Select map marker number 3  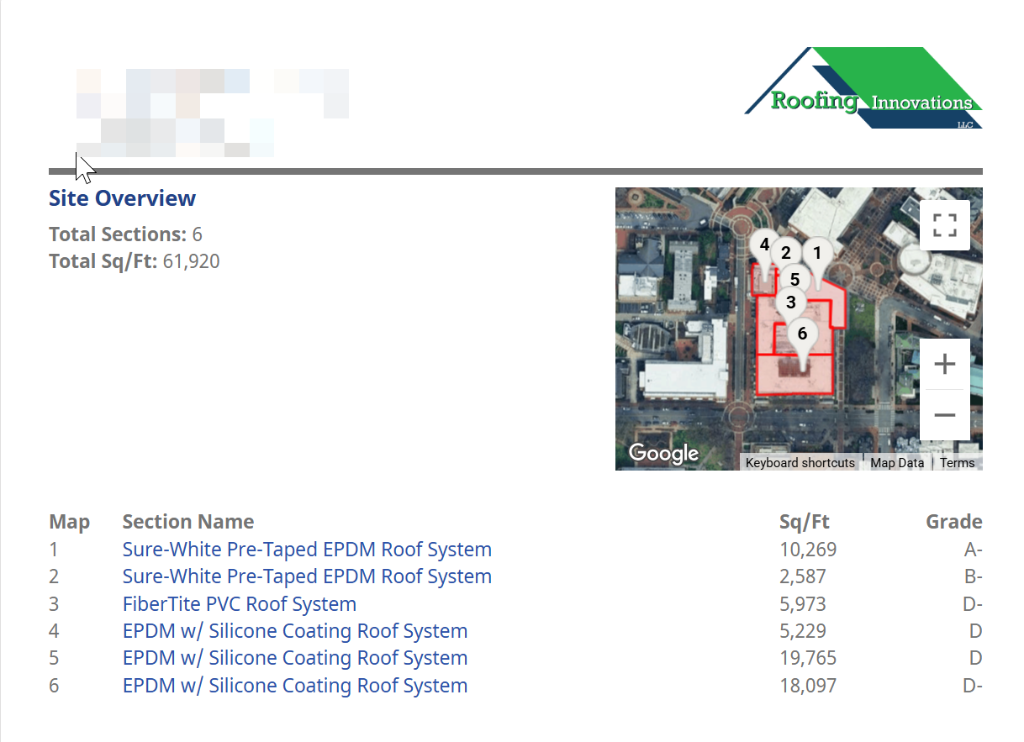click(791, 302)
